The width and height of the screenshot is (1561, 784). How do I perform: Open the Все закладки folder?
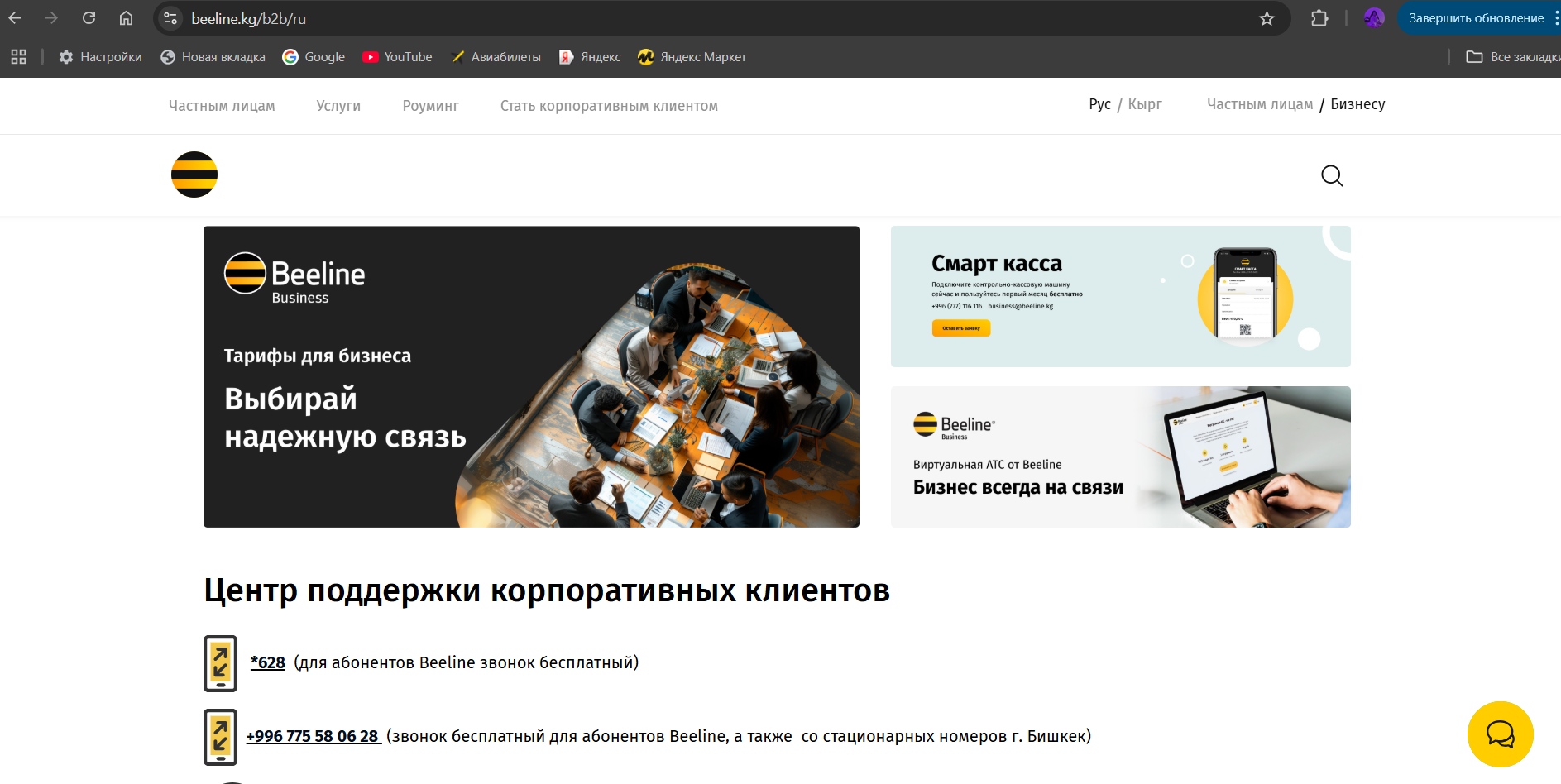click(1512, 57)
